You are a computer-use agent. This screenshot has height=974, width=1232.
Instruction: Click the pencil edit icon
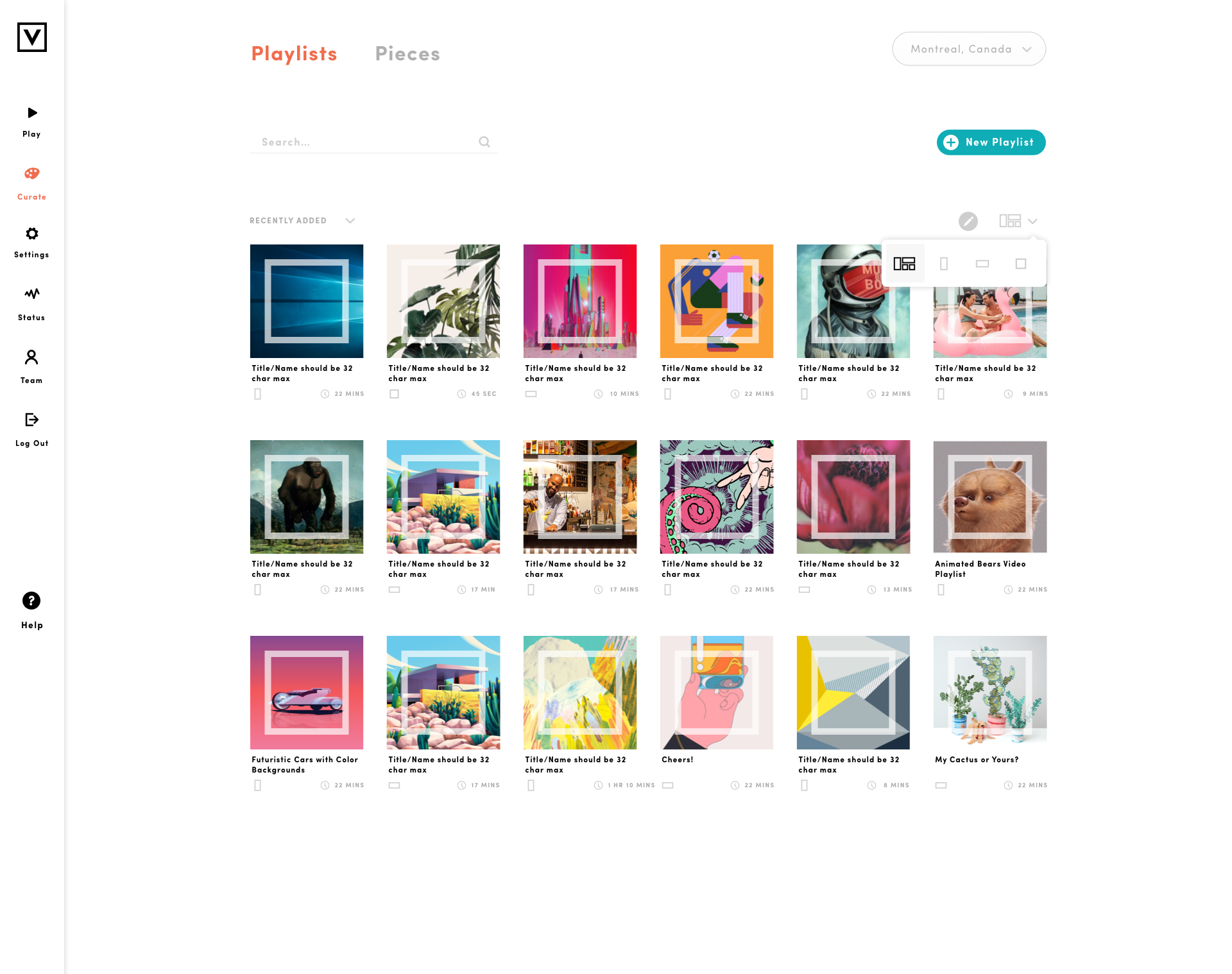point(968,221)
